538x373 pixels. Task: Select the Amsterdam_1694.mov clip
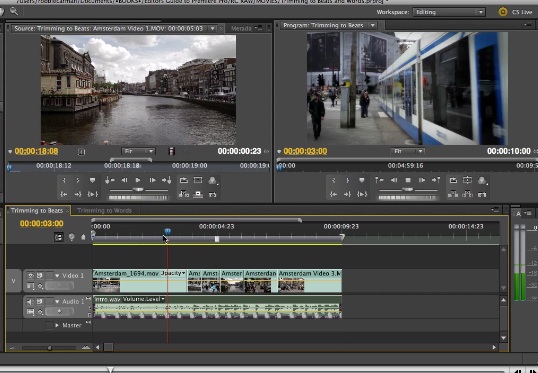point(140,281)
